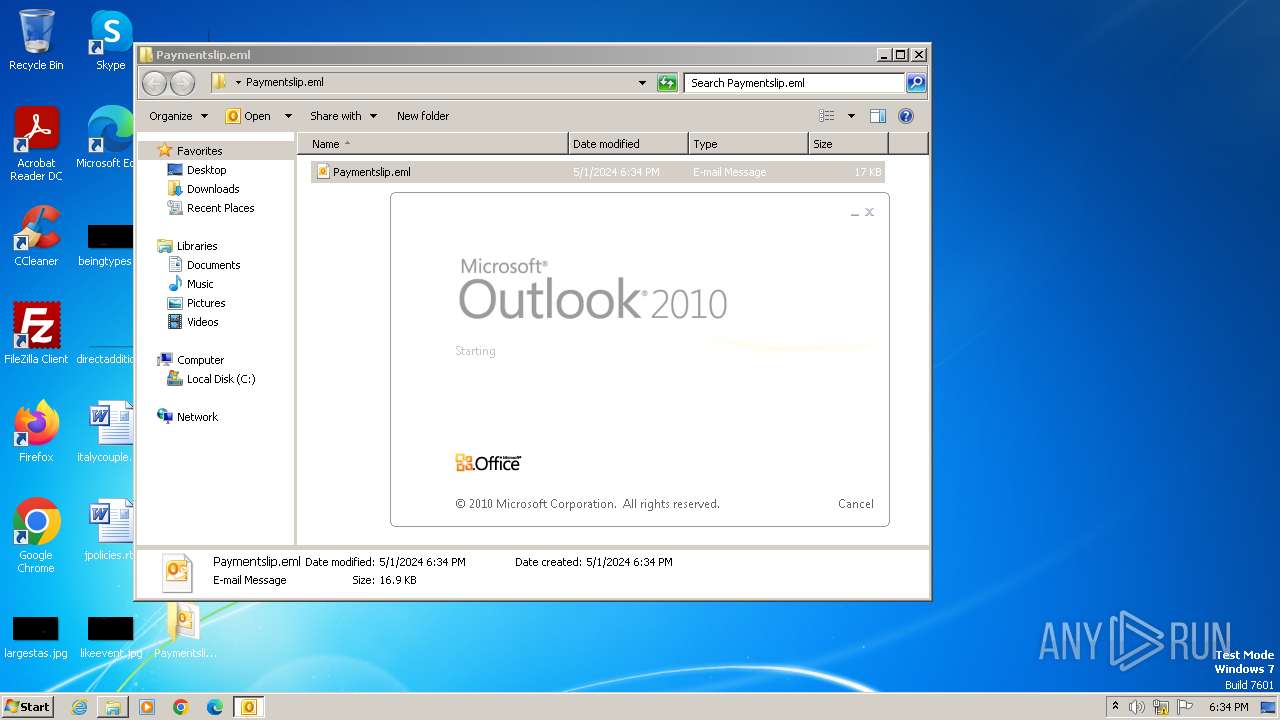Show hidden tray icons arrow

[1115, 707]
